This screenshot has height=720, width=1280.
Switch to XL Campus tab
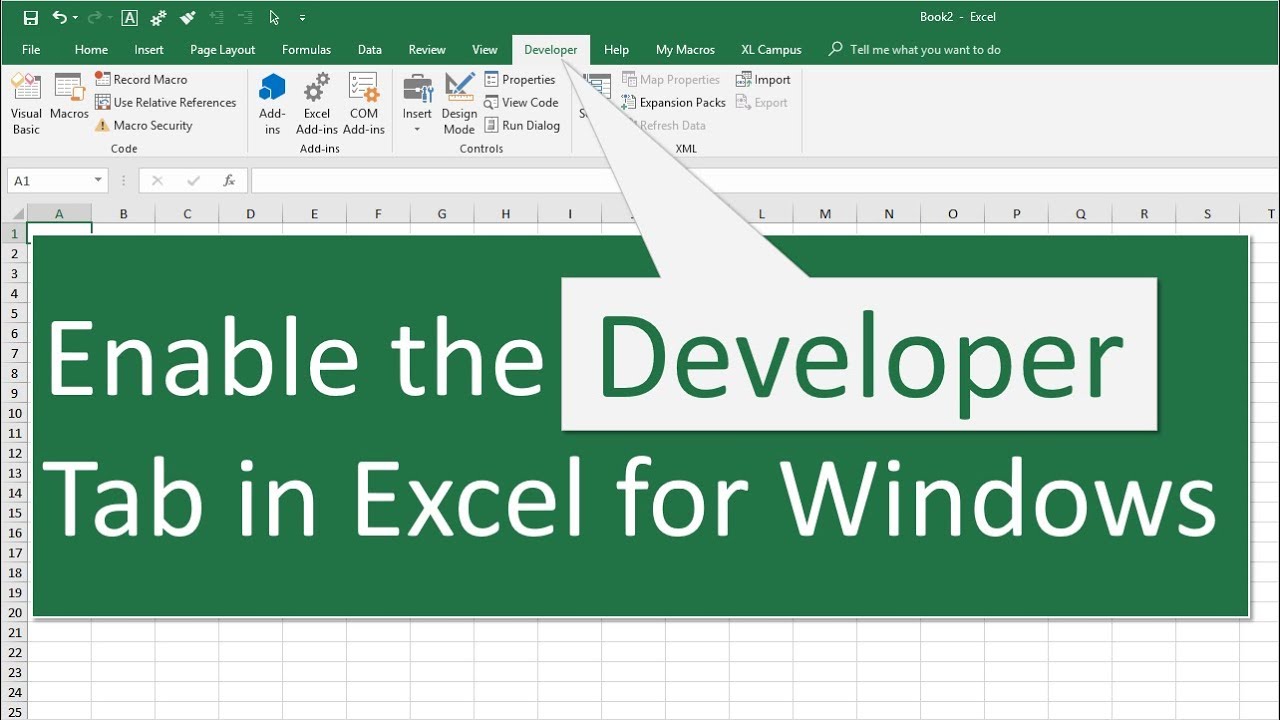click(771, 49)
